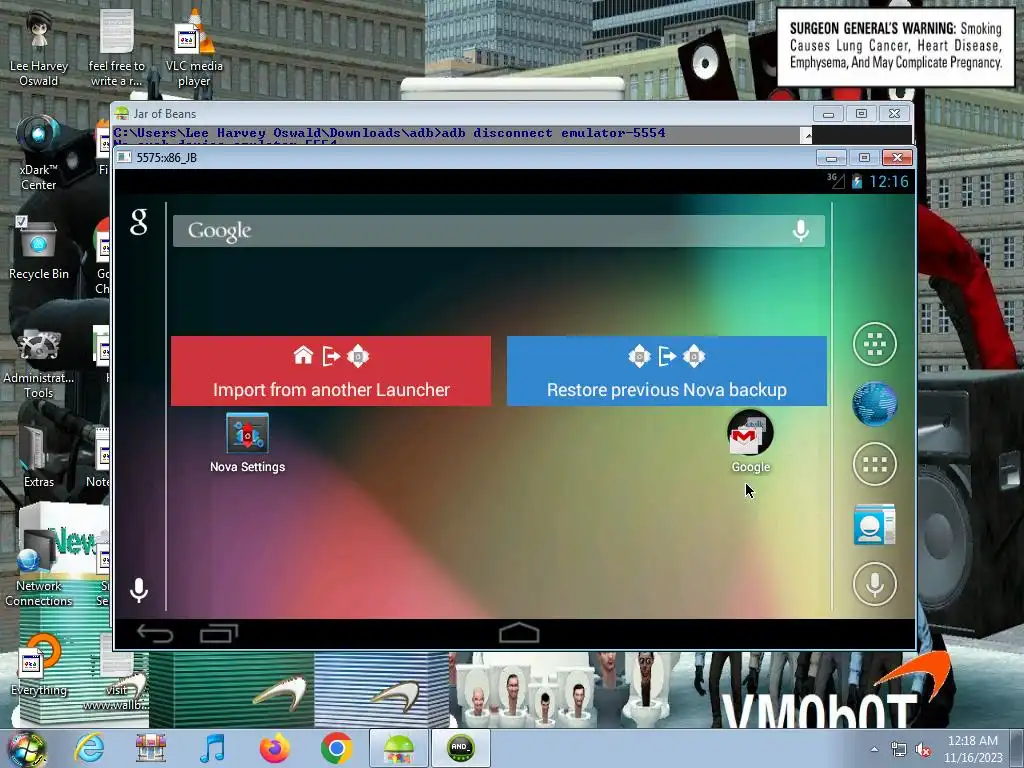Screen dimensions: 1024x768
Task: Select the Network Connections desktop icon
Action: tap(39, 569)
